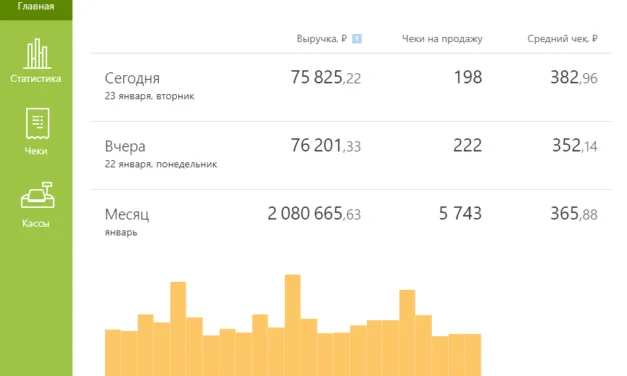Open the Чеки receipt icon

pos(37,124)
